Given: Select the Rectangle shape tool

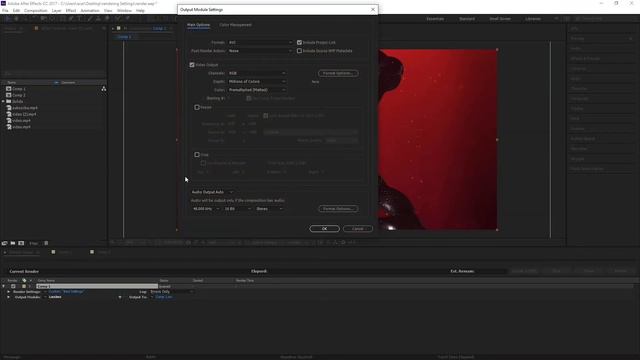Looking at the screenshot, I should [x=62, y=18].
